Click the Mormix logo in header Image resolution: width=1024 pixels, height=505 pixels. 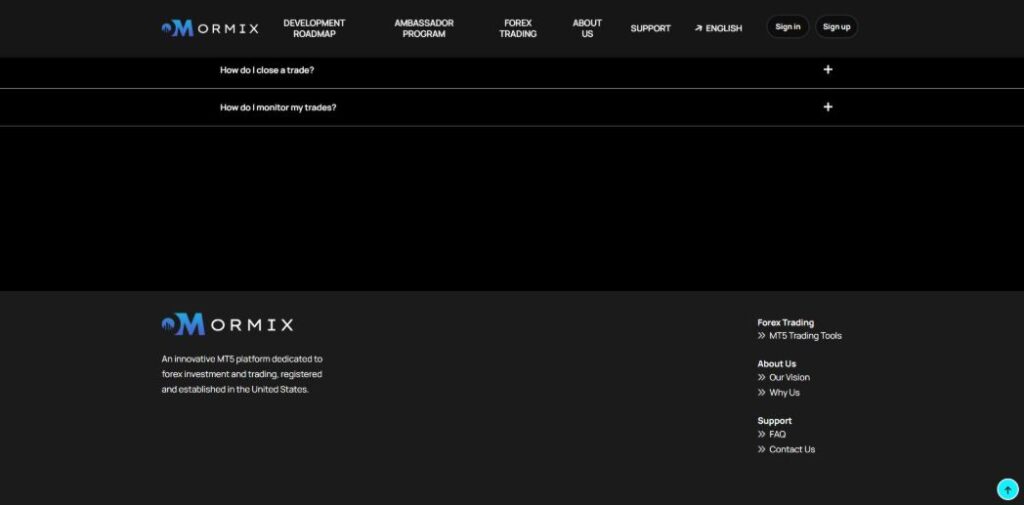pyautogui.click(x=210, y=28)
